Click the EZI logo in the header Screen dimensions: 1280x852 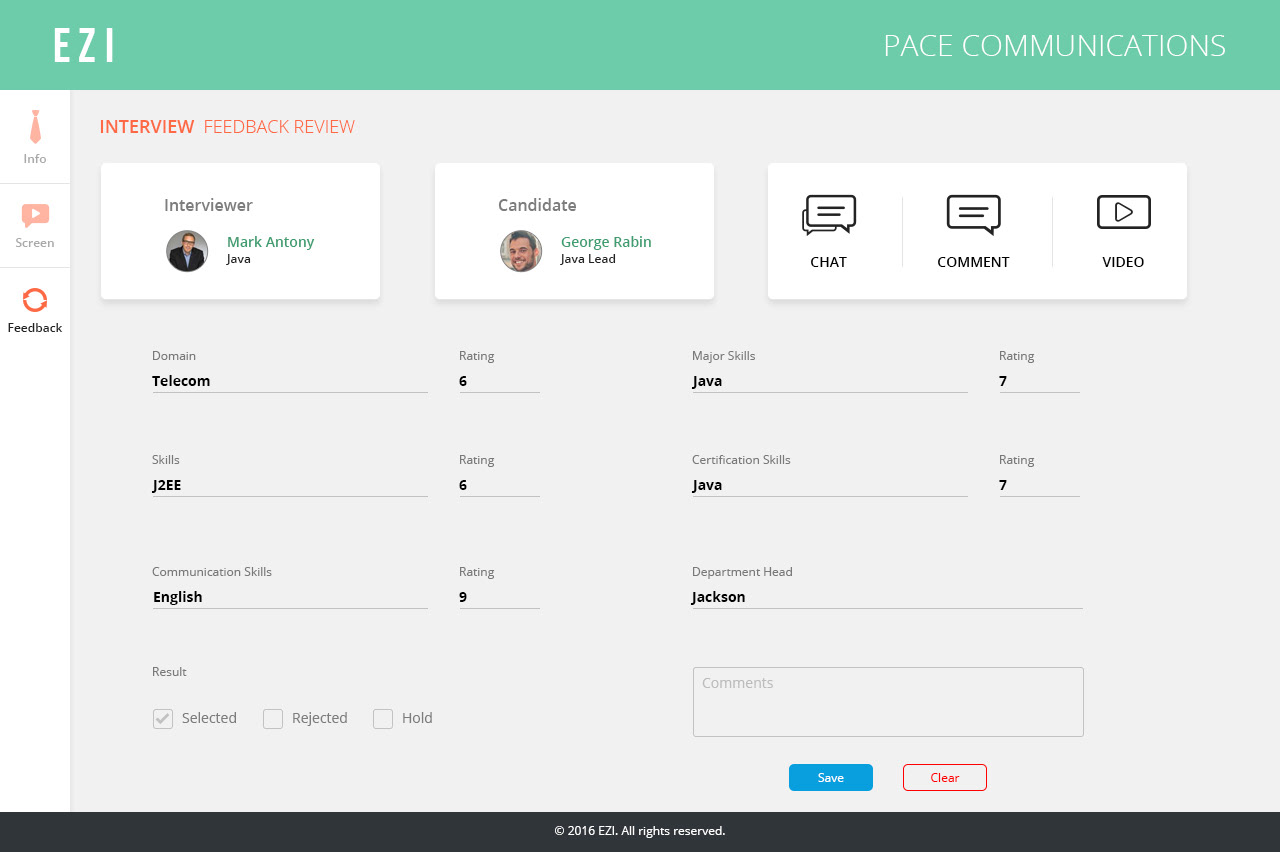click(x=84, y=44)
